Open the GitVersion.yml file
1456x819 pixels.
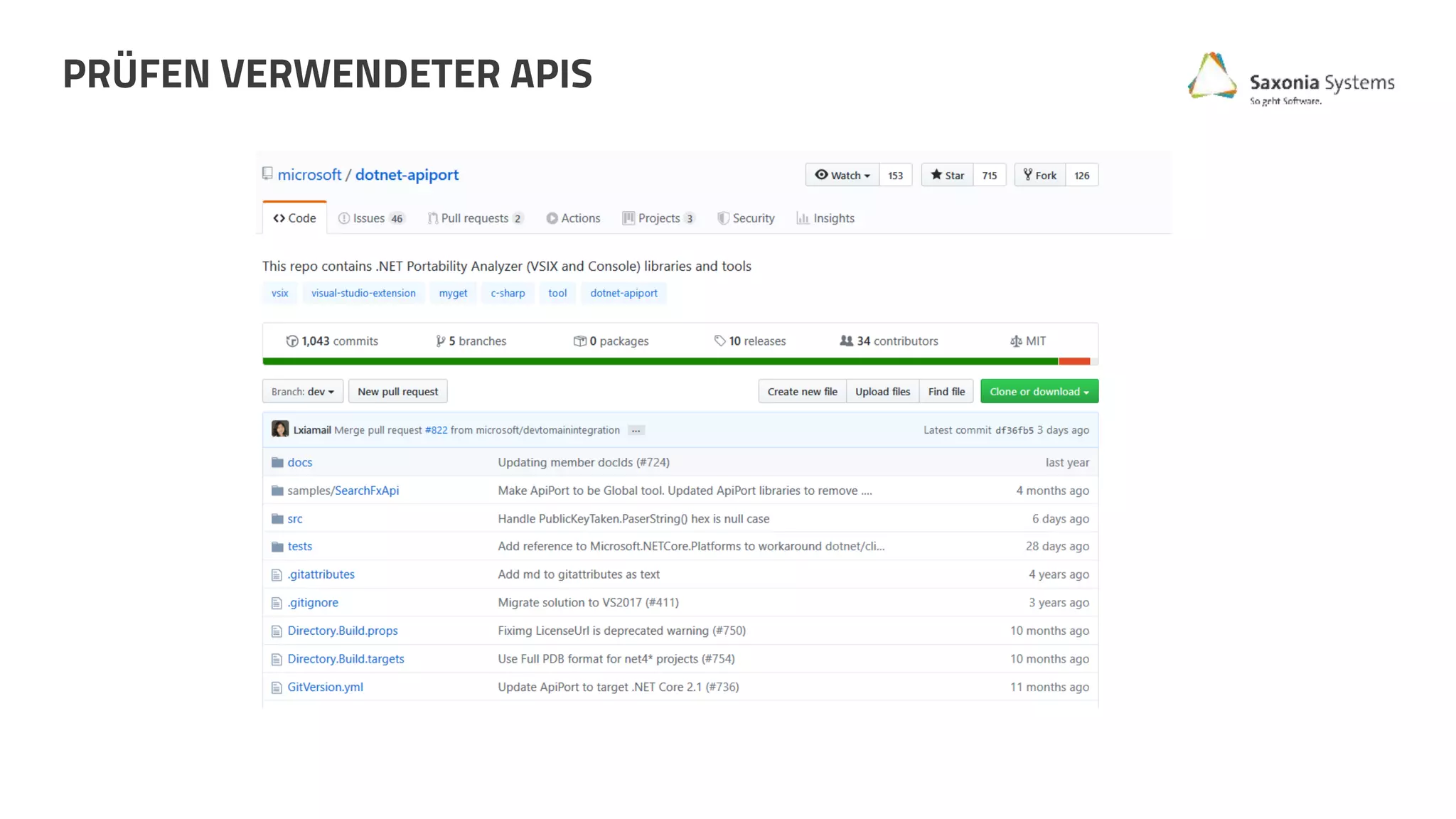tap(325, 687)
